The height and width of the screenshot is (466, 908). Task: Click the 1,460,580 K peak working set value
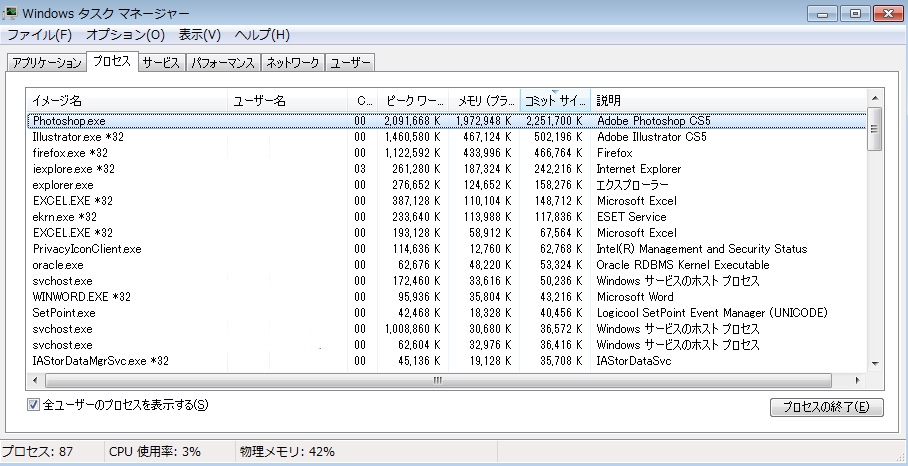point(413,137)
